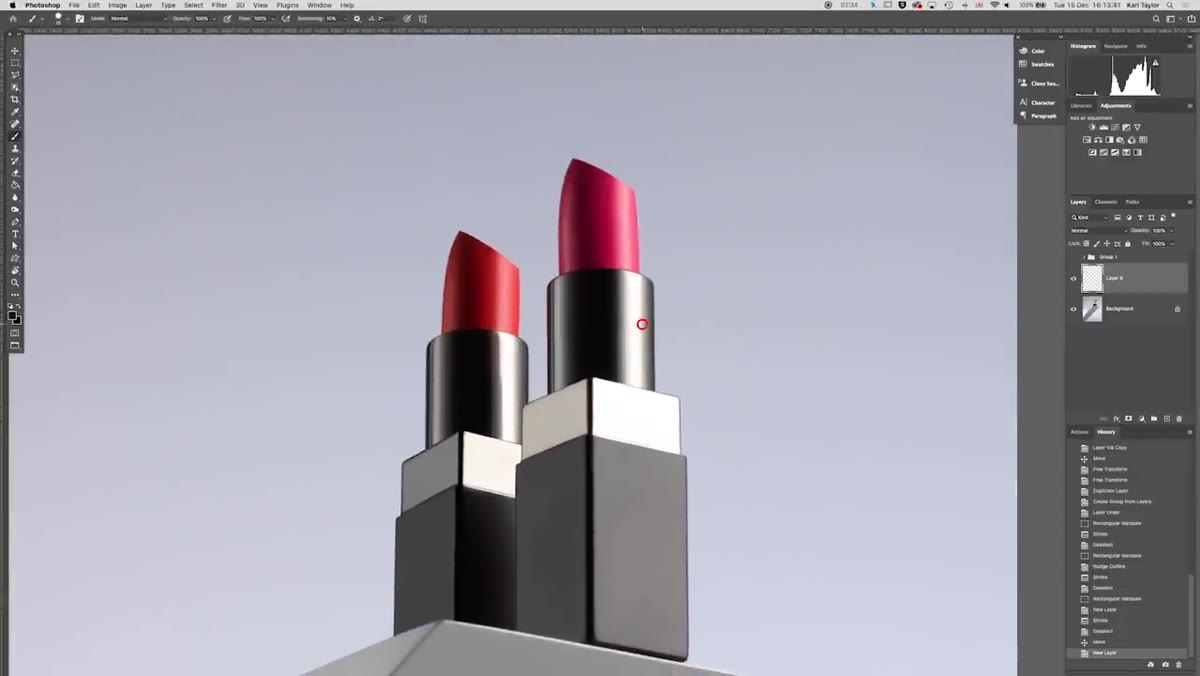This screenshot has width=1200, height=676.
Task: Add a layer mask
Action: tap(1128, 419)
